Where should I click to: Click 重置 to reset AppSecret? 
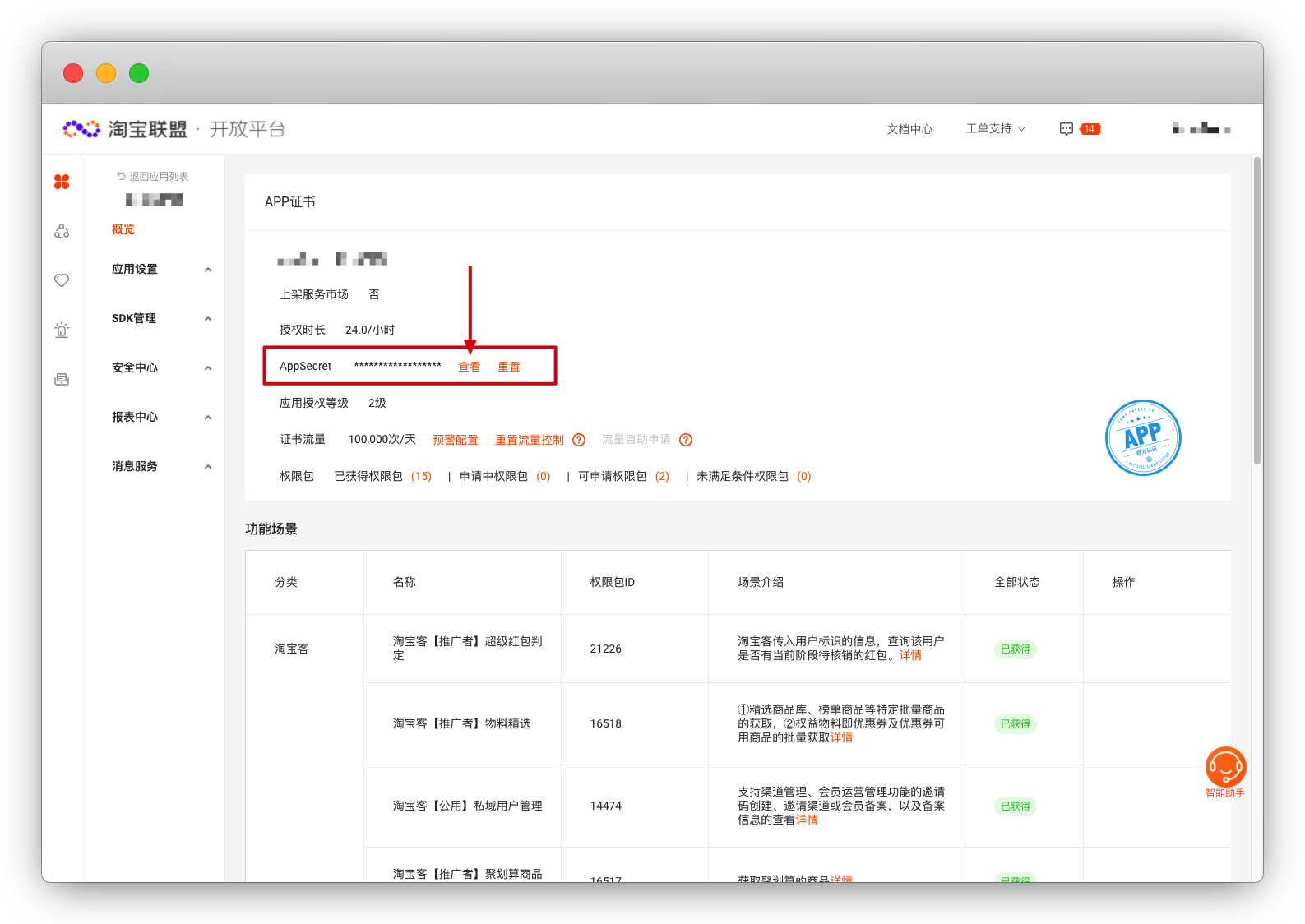509,367
